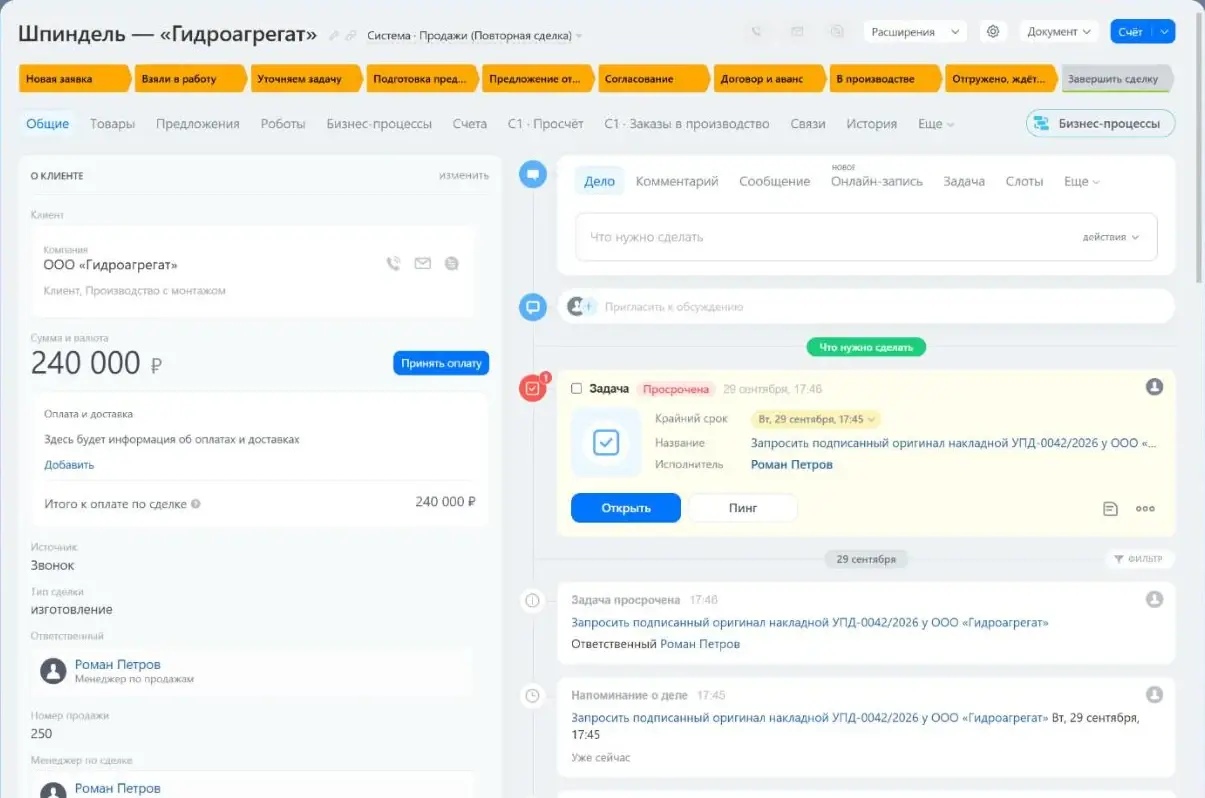Expand Еще menu in timeline editor

[x=1082, y=181]
